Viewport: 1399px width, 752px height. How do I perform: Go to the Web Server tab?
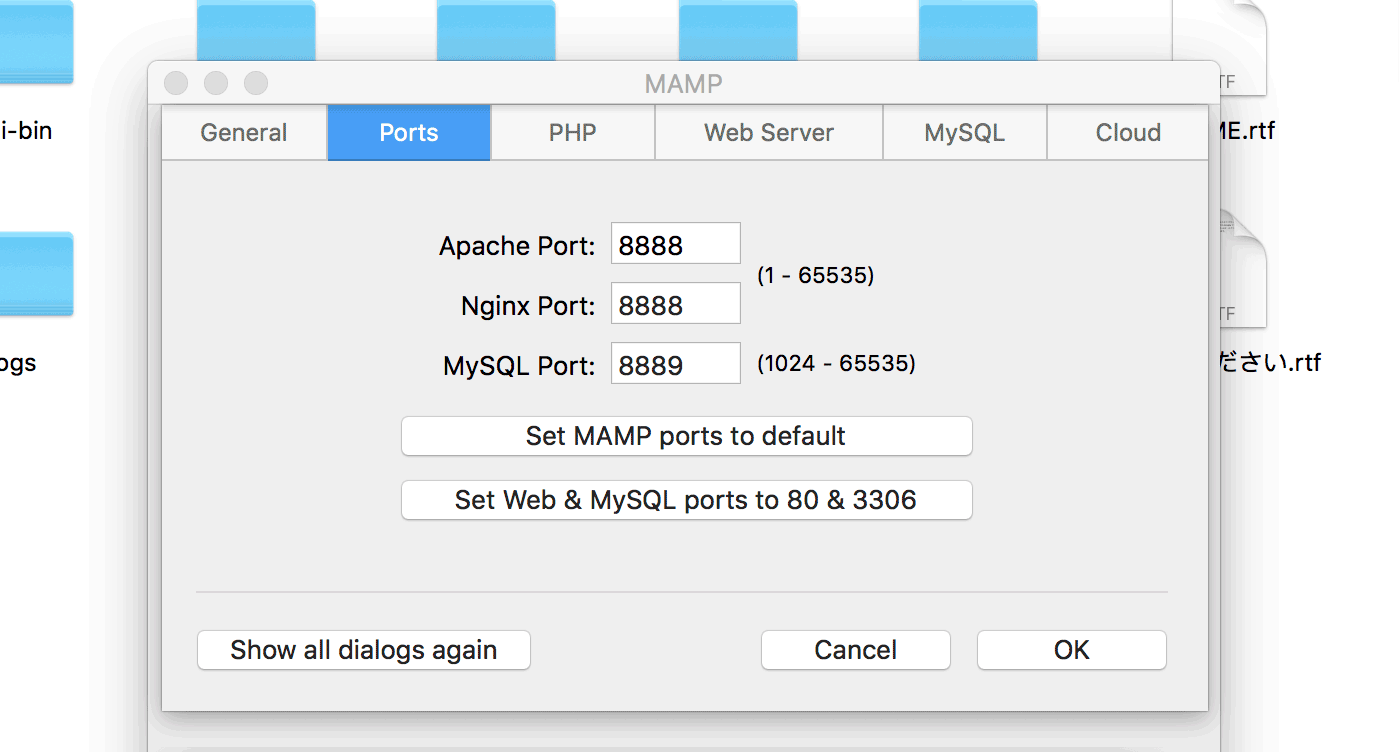tap(769, 133)
